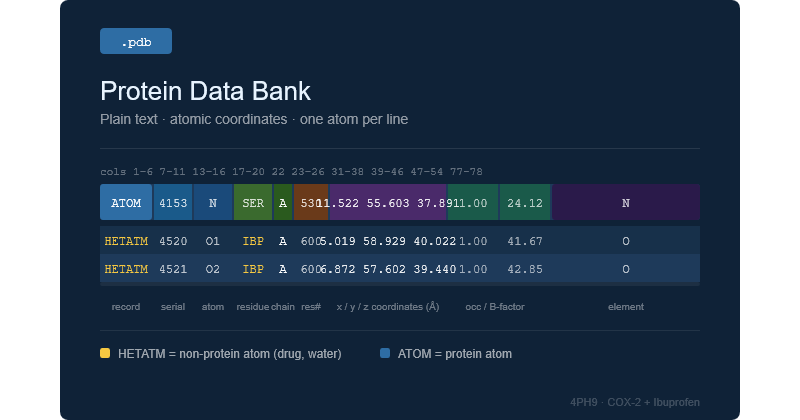Screen dimensions: 800x420
Task: Click the blue ATOM legend swatch
Action: click(x=385, y=353)
